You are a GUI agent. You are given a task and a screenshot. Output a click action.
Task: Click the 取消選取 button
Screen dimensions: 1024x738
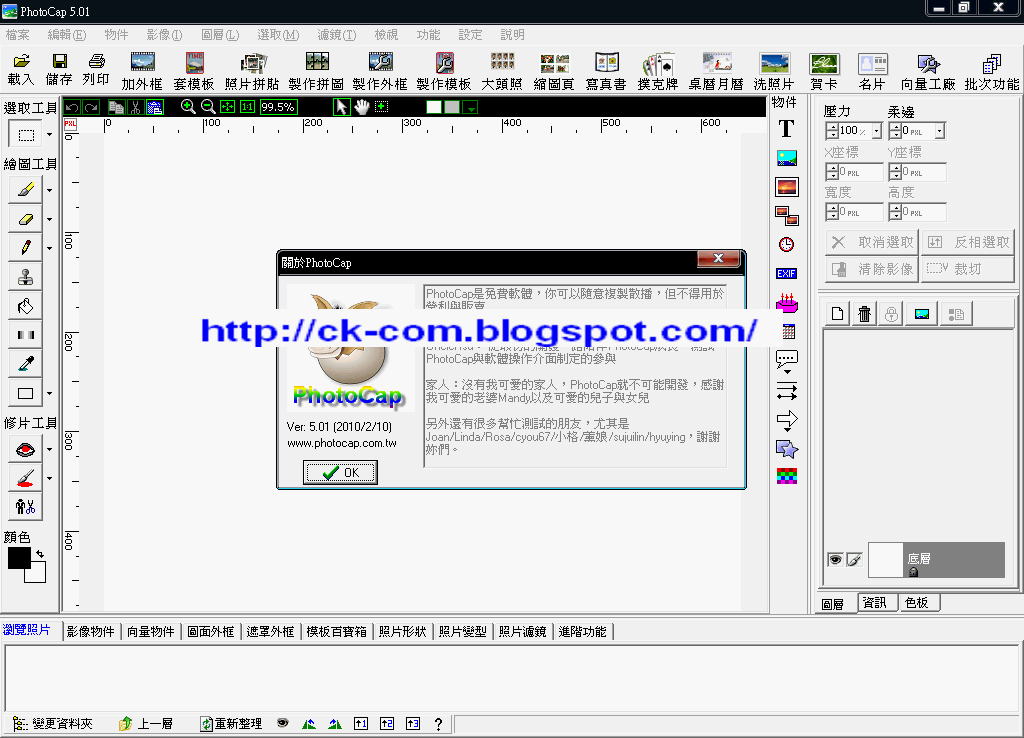tap(872, 242)
